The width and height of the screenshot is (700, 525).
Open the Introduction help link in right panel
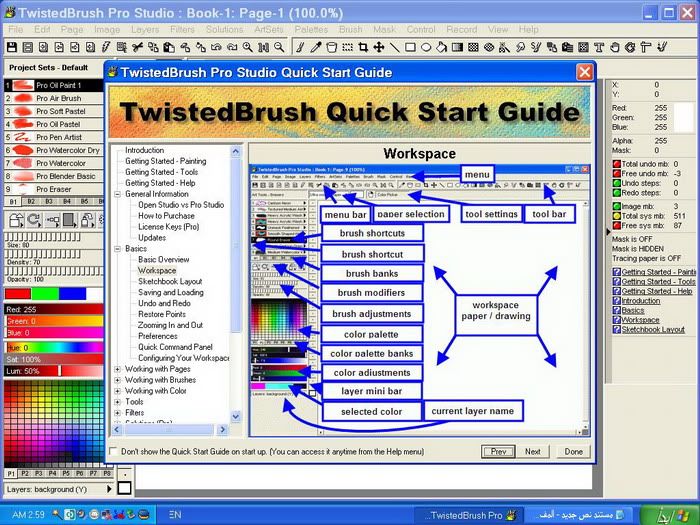pyautogui.click(x=641, y=301)
